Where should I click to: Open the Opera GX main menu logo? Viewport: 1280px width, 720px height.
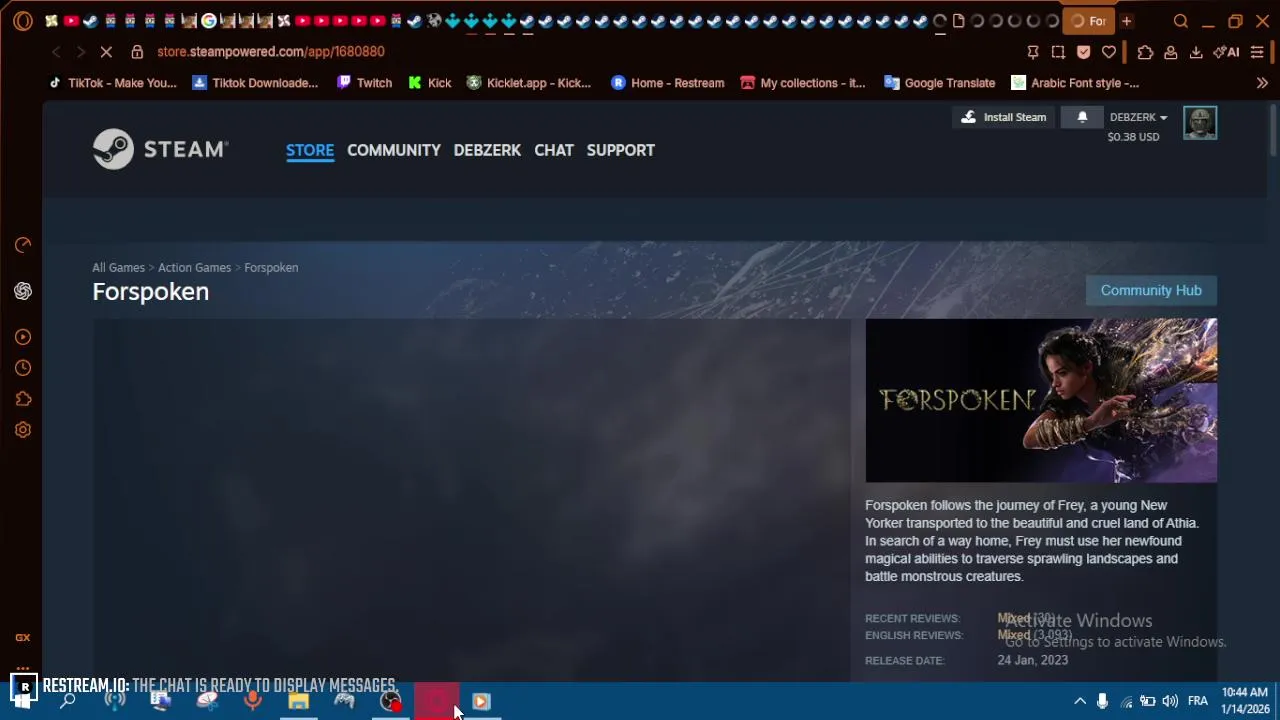[22, 20]
